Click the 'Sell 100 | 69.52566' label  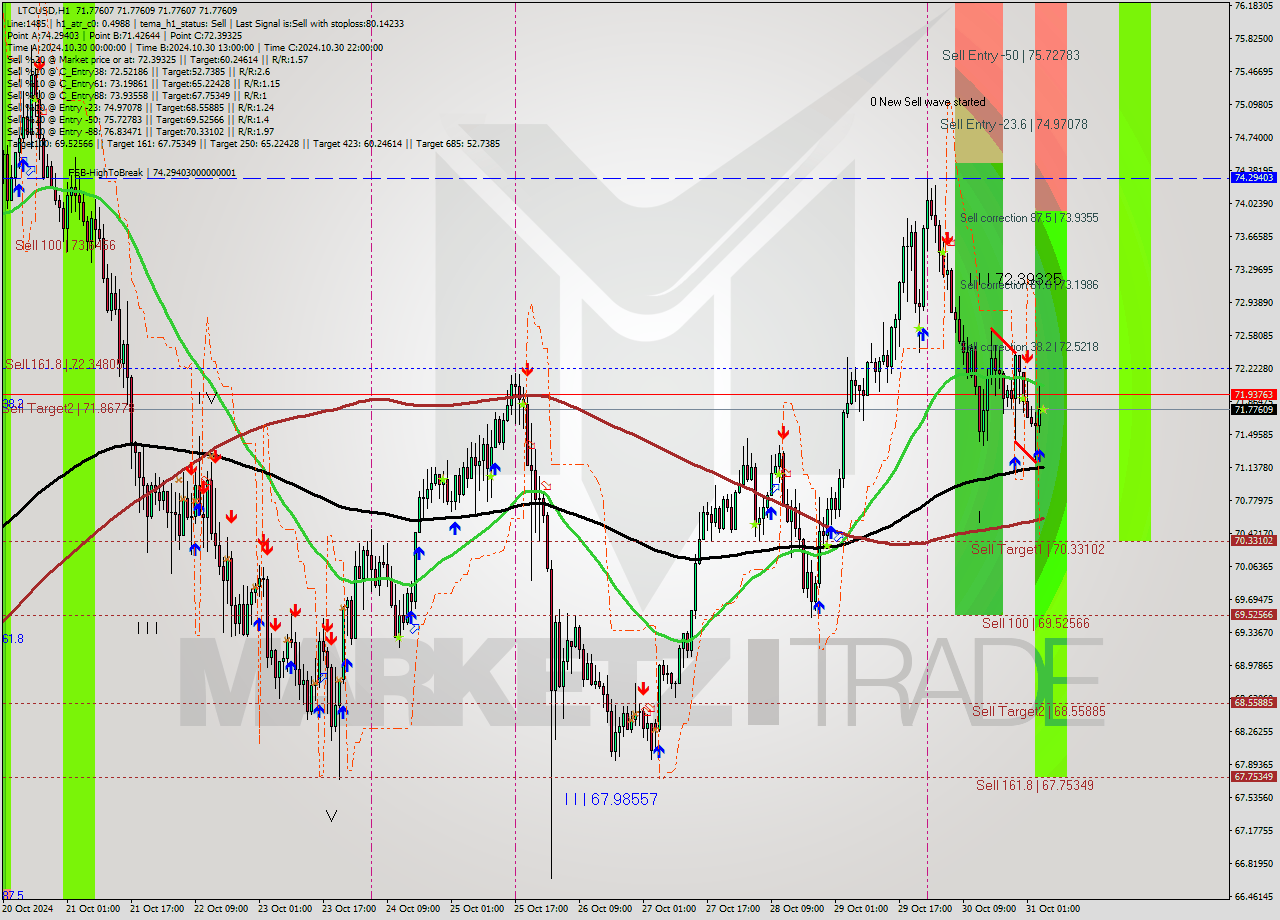(1035, 623)
